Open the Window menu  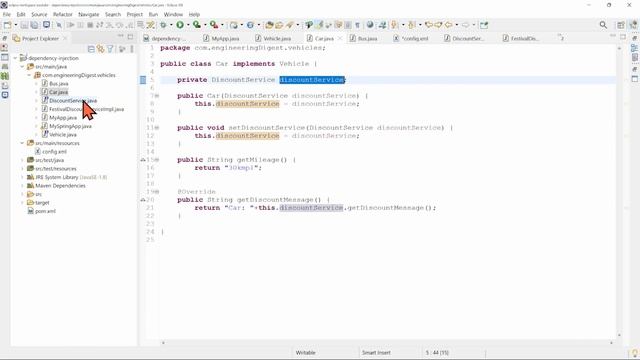pos(173,14)
